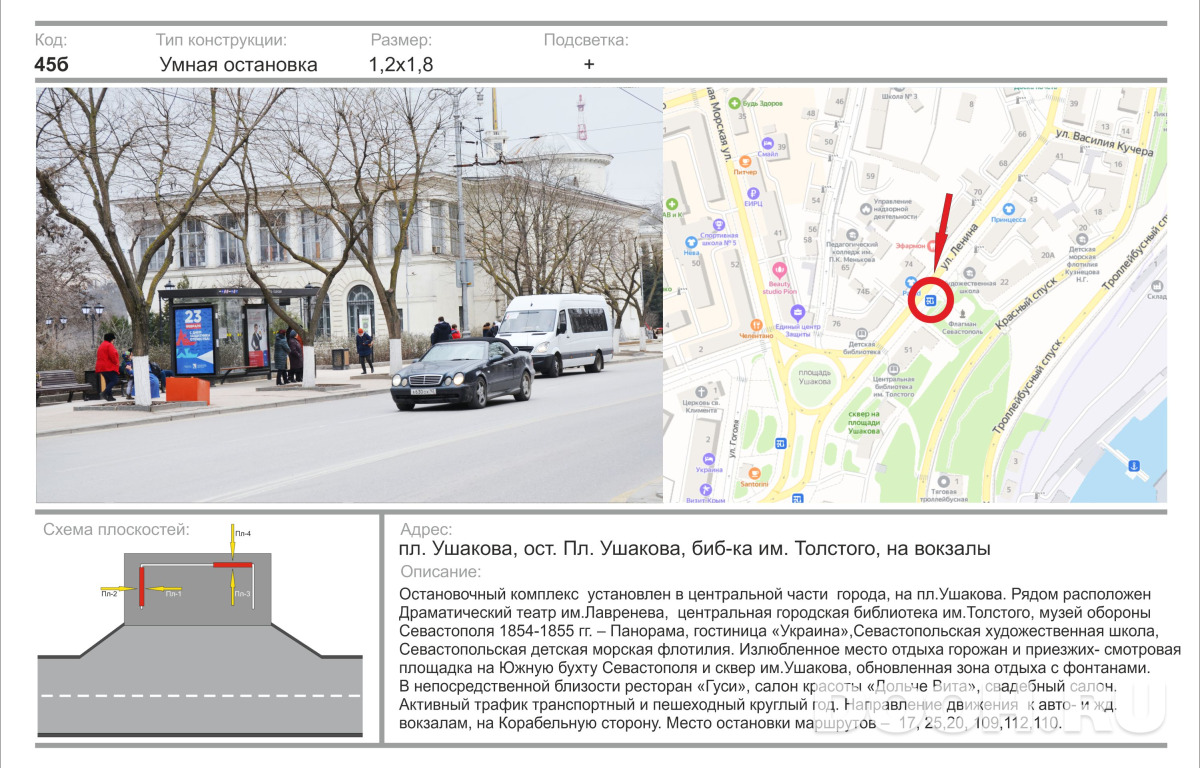Open the Челентано restaurant icon
The width and height of the screenshot is (1200, 768).
pyautogui.click(x=756, y=325)
